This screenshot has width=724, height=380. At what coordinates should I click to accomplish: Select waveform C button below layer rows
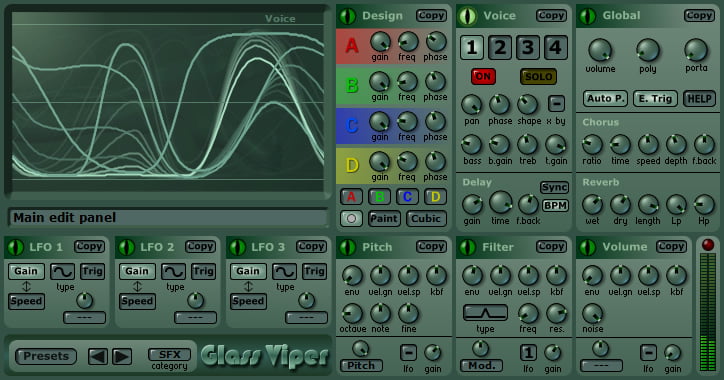point(407,197)
